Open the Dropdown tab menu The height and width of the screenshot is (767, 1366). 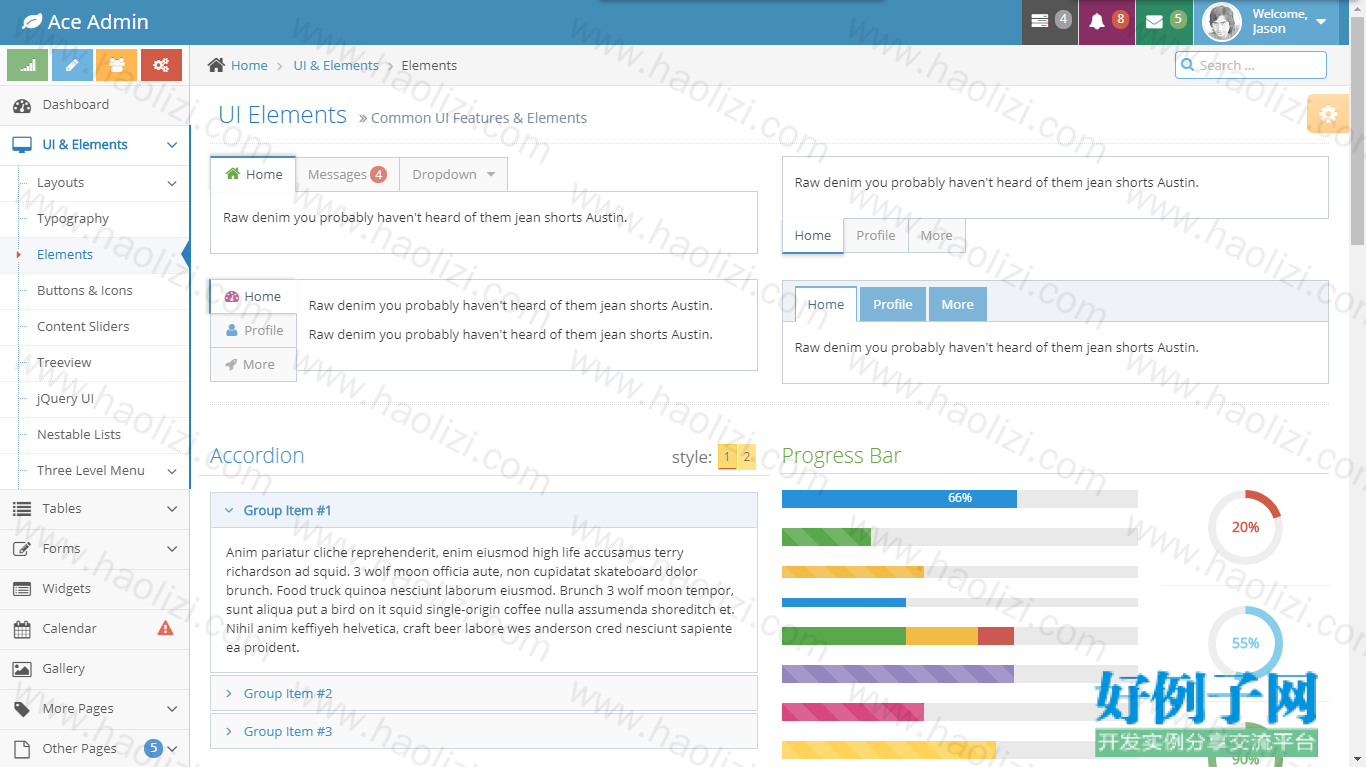[453, 174]
